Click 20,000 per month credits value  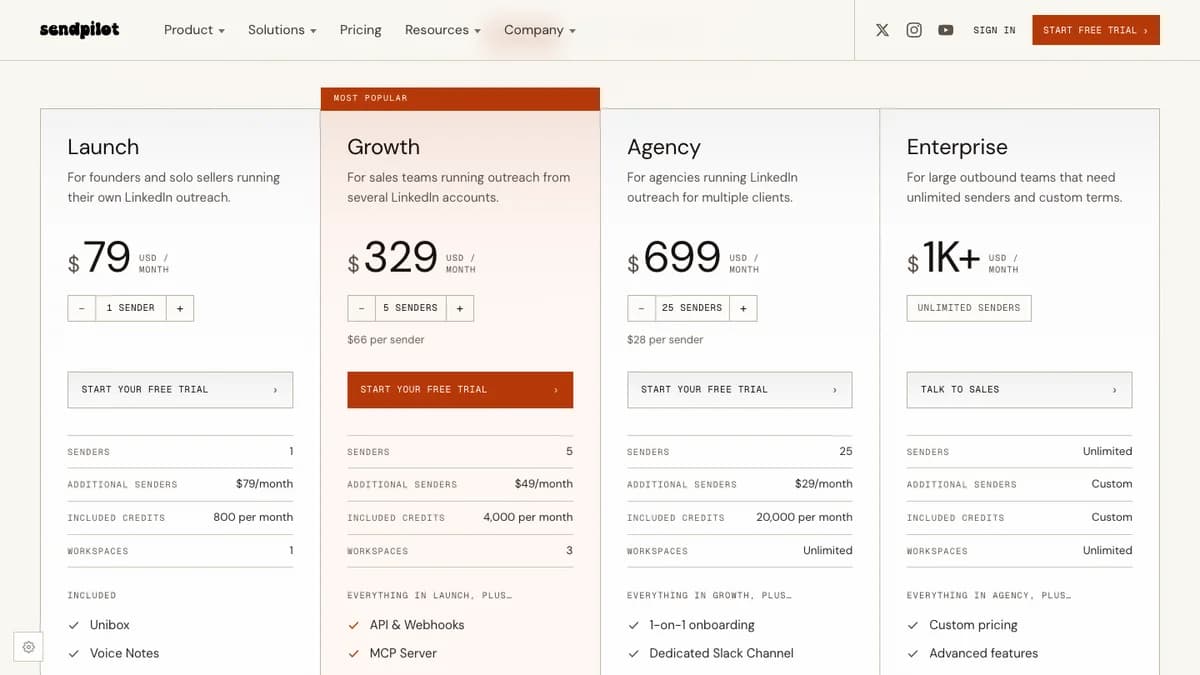[x=804, y=518]
